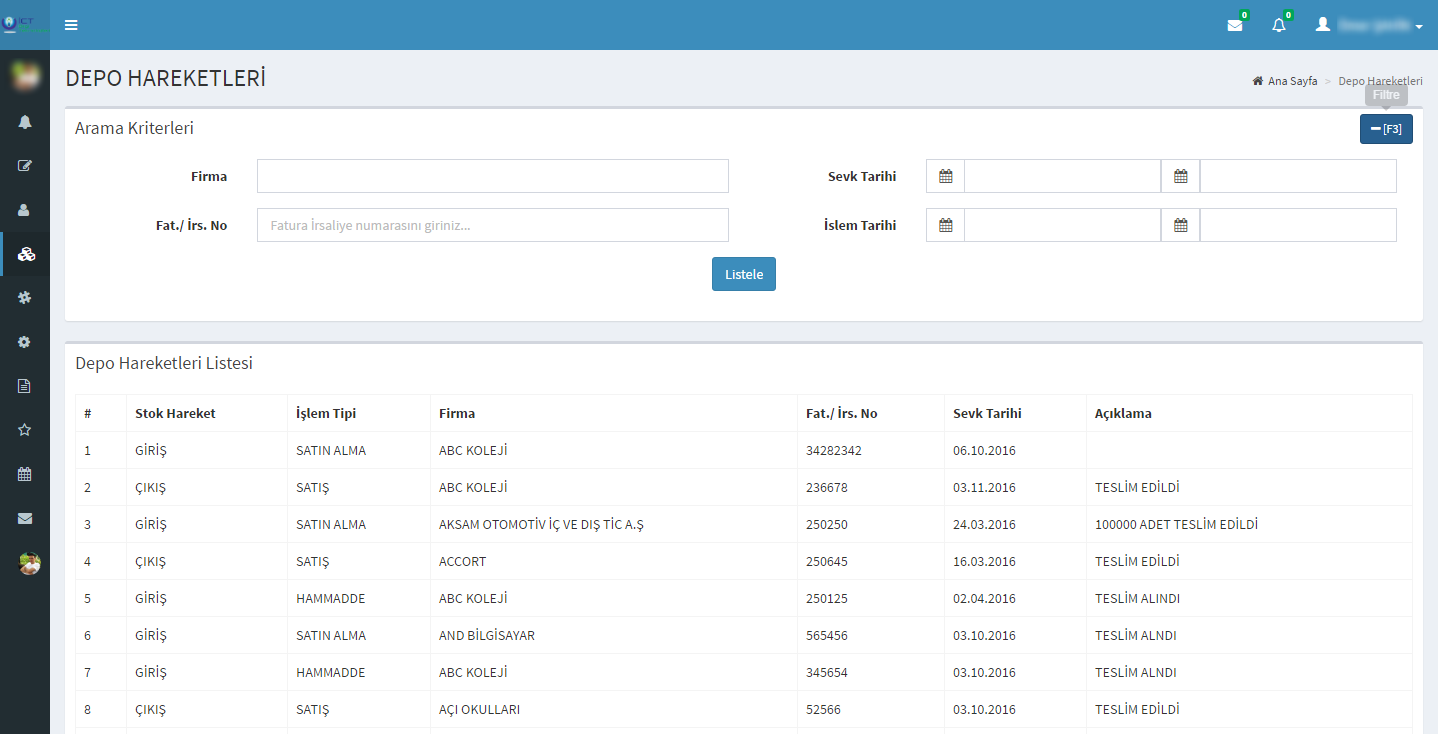Viewport: 1438px width, 734px height.
Task: Toggle the hamburger sidebar menu
Action: 71,25
